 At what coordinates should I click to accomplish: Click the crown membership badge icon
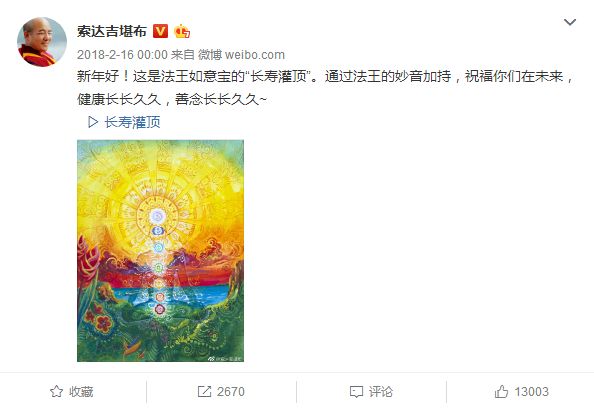[x=182, y=31]
